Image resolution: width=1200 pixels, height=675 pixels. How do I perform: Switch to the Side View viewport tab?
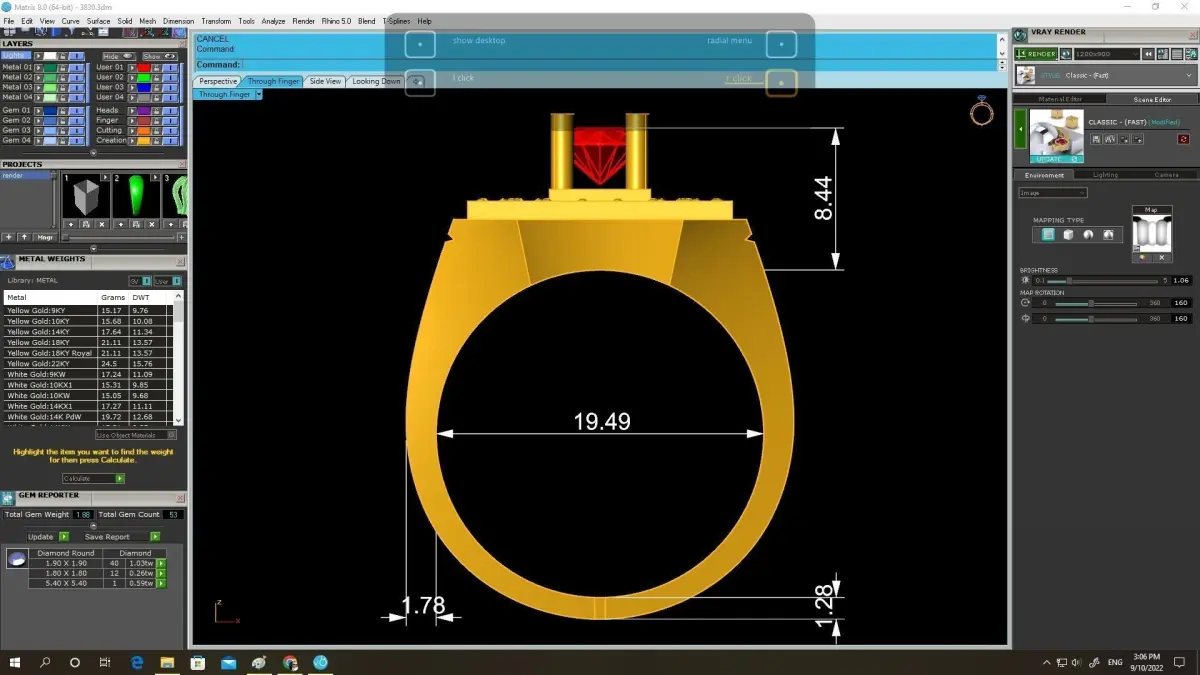click(325, 81)
